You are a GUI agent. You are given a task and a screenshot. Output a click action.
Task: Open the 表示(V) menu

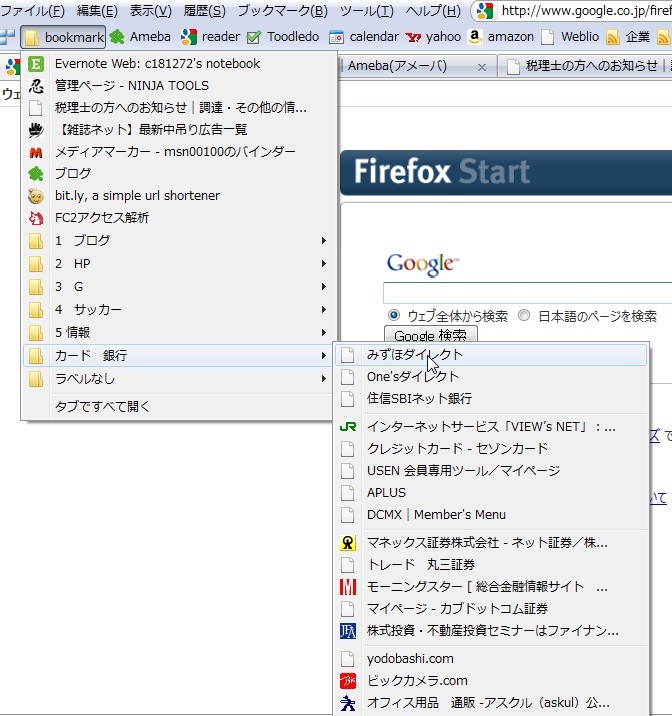(151, 11)
